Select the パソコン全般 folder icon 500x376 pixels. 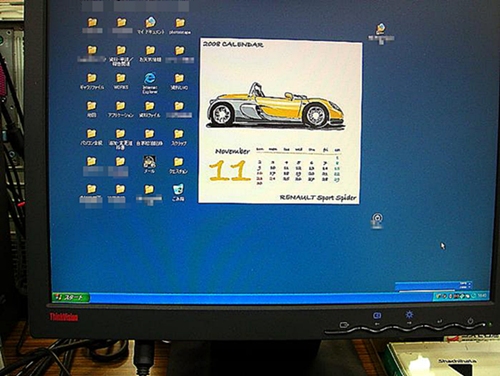91,138
